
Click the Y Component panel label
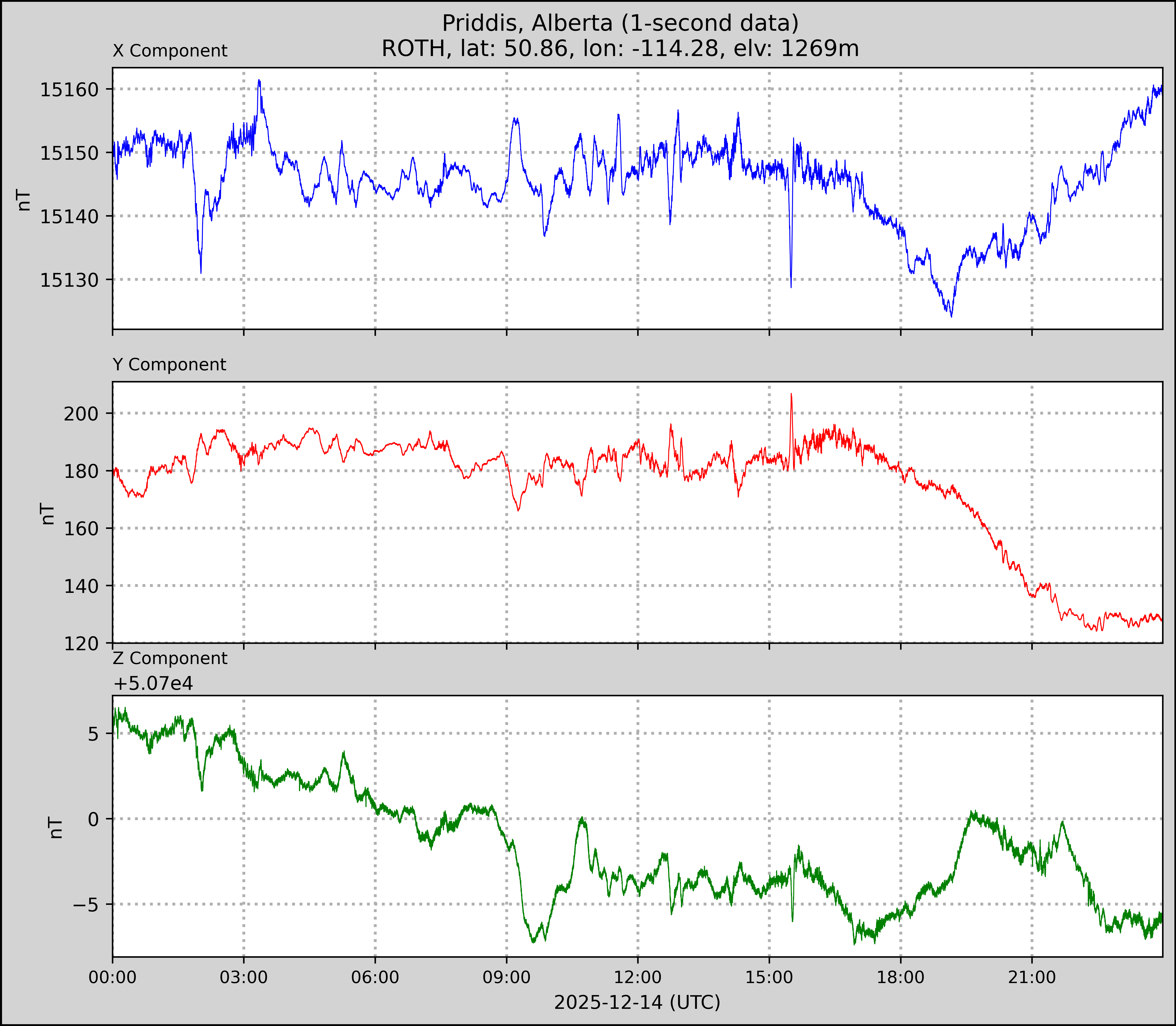(x=169, y=365)
